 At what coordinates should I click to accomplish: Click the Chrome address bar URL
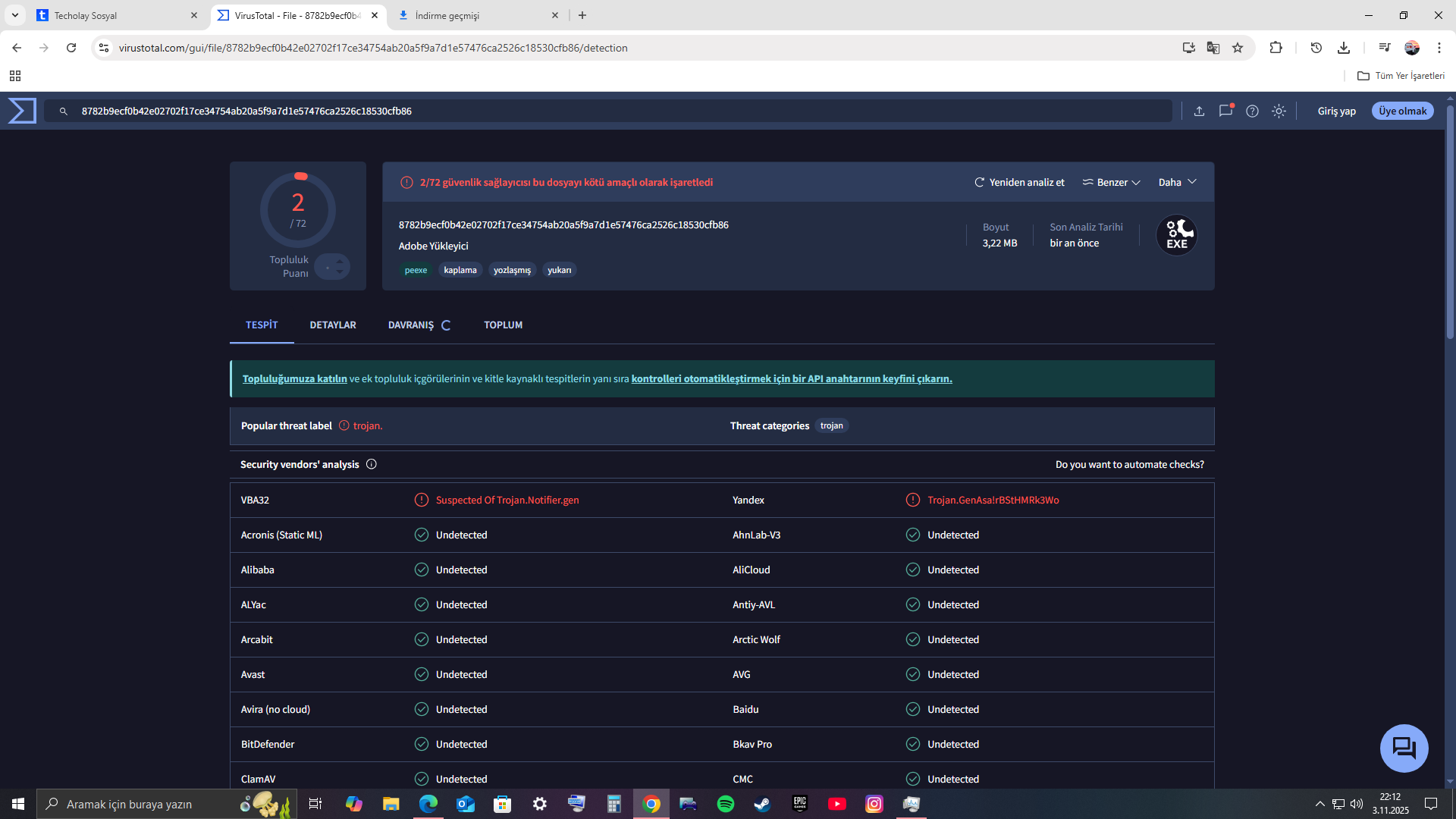[373, 48]
